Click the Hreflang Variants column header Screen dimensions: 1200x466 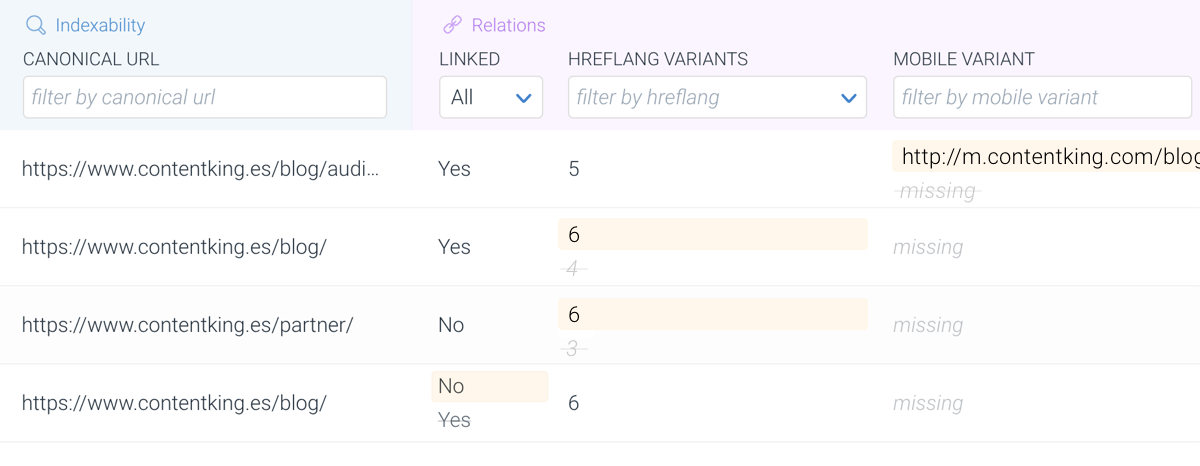point(658,59)
